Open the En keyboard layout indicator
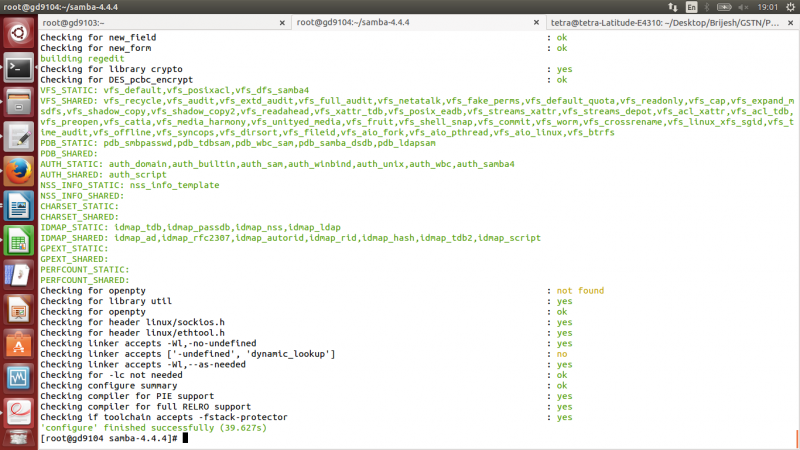The width and height of the screenshot is (800, 450). pyautogui.click(x=691, y=7)
